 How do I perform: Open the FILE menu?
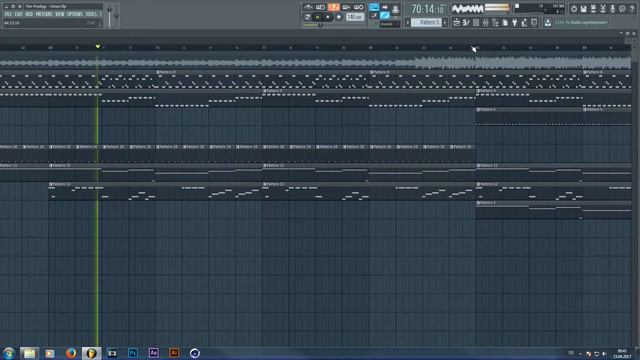pos(8,14)
